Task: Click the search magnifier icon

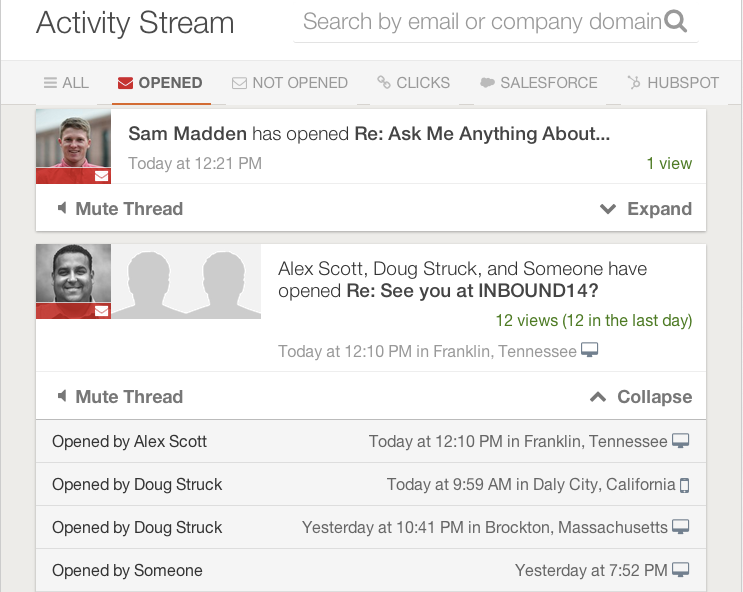Action: click(676, 21)
